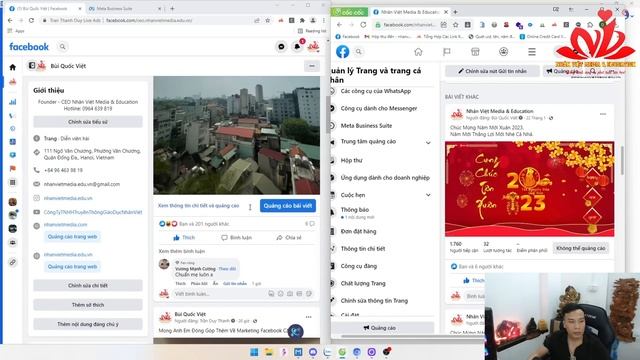
Task: Click link icon at bottom of left sidebar
Action: point(13,262)
